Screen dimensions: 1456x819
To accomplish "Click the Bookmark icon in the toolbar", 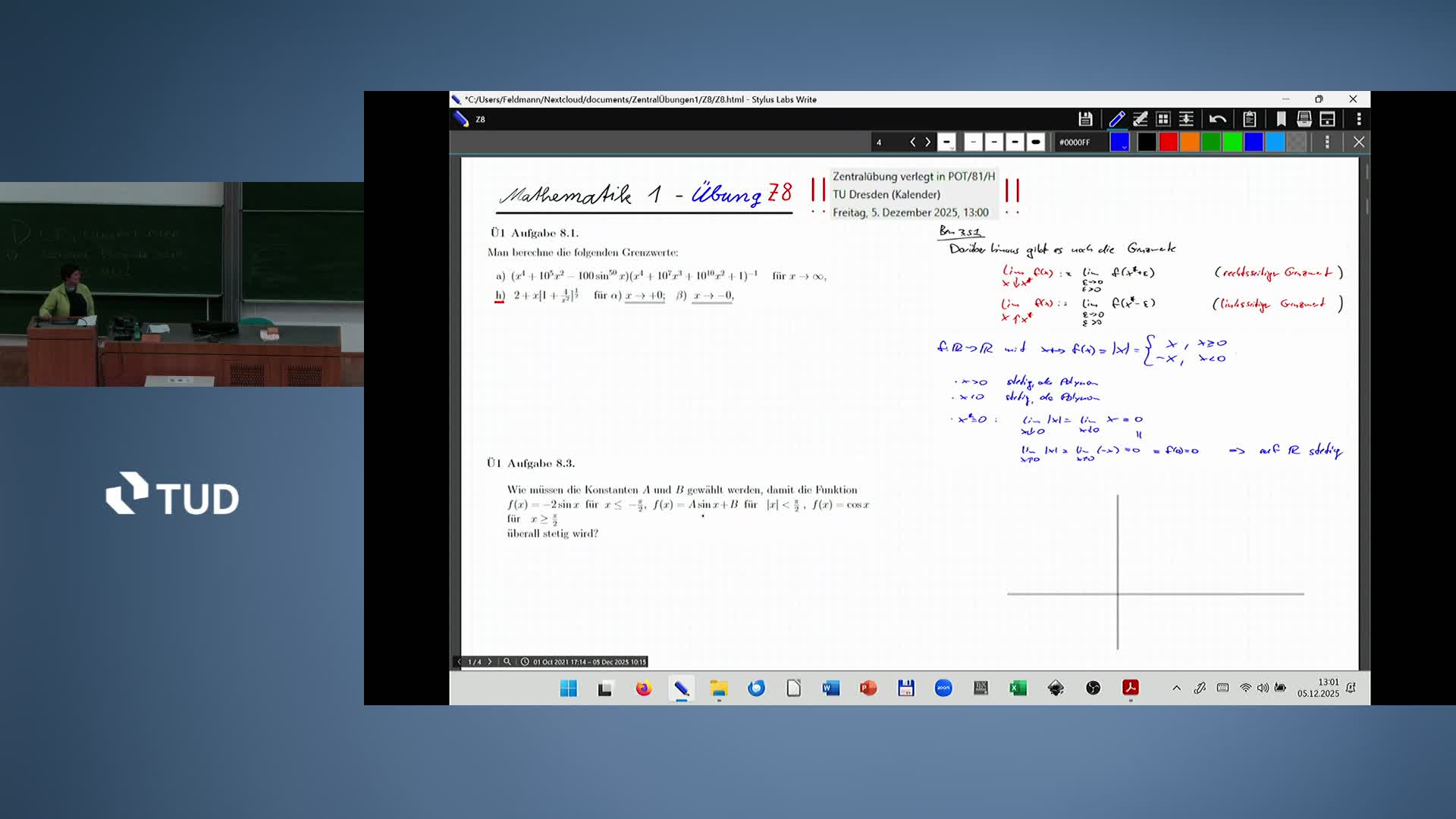I will tap(1282, 119).
